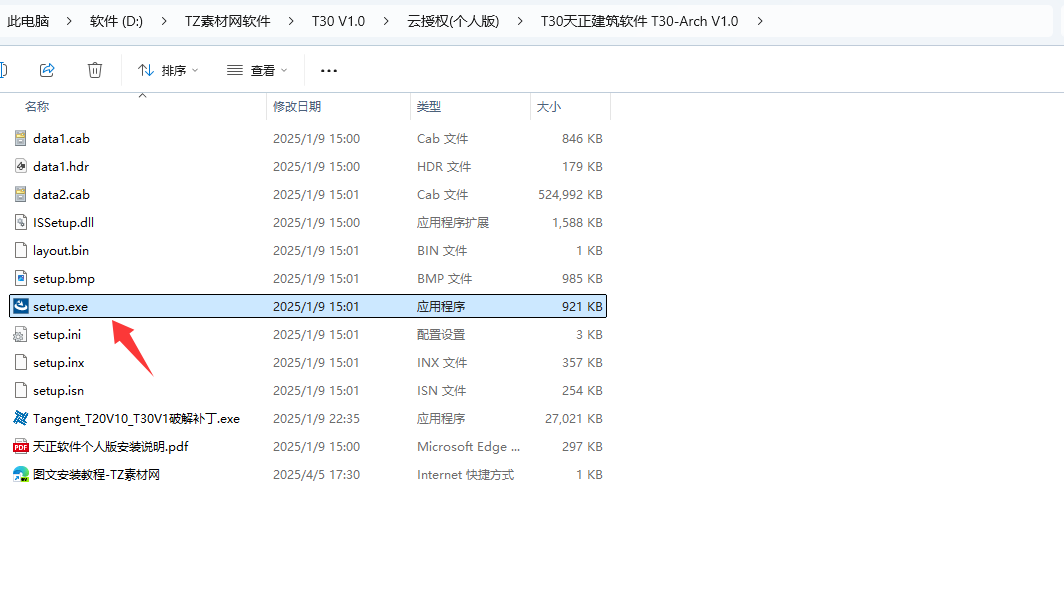Expand chevron after T30 V1.0 breadcrumb
The width and height of the screenshot is (1064, 596).
386,21
